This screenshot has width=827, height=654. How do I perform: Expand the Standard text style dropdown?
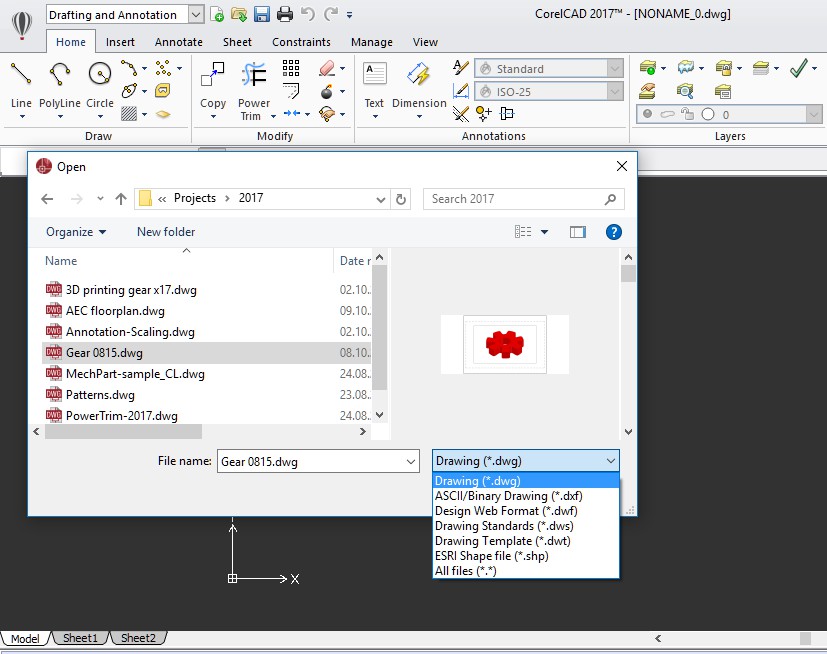point(615,69)
